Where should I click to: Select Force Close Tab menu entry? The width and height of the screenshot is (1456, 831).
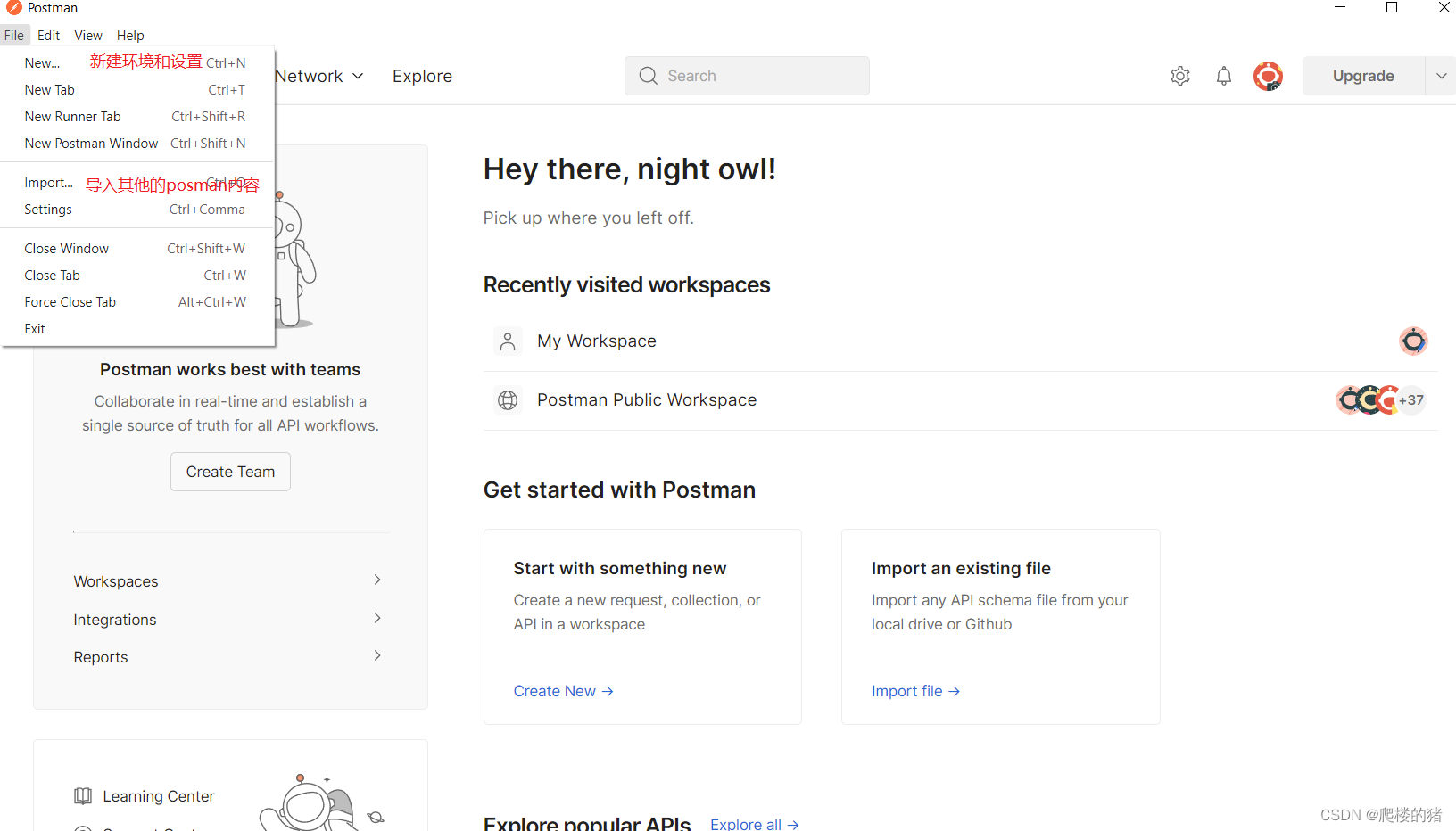[x=136, y=302]
